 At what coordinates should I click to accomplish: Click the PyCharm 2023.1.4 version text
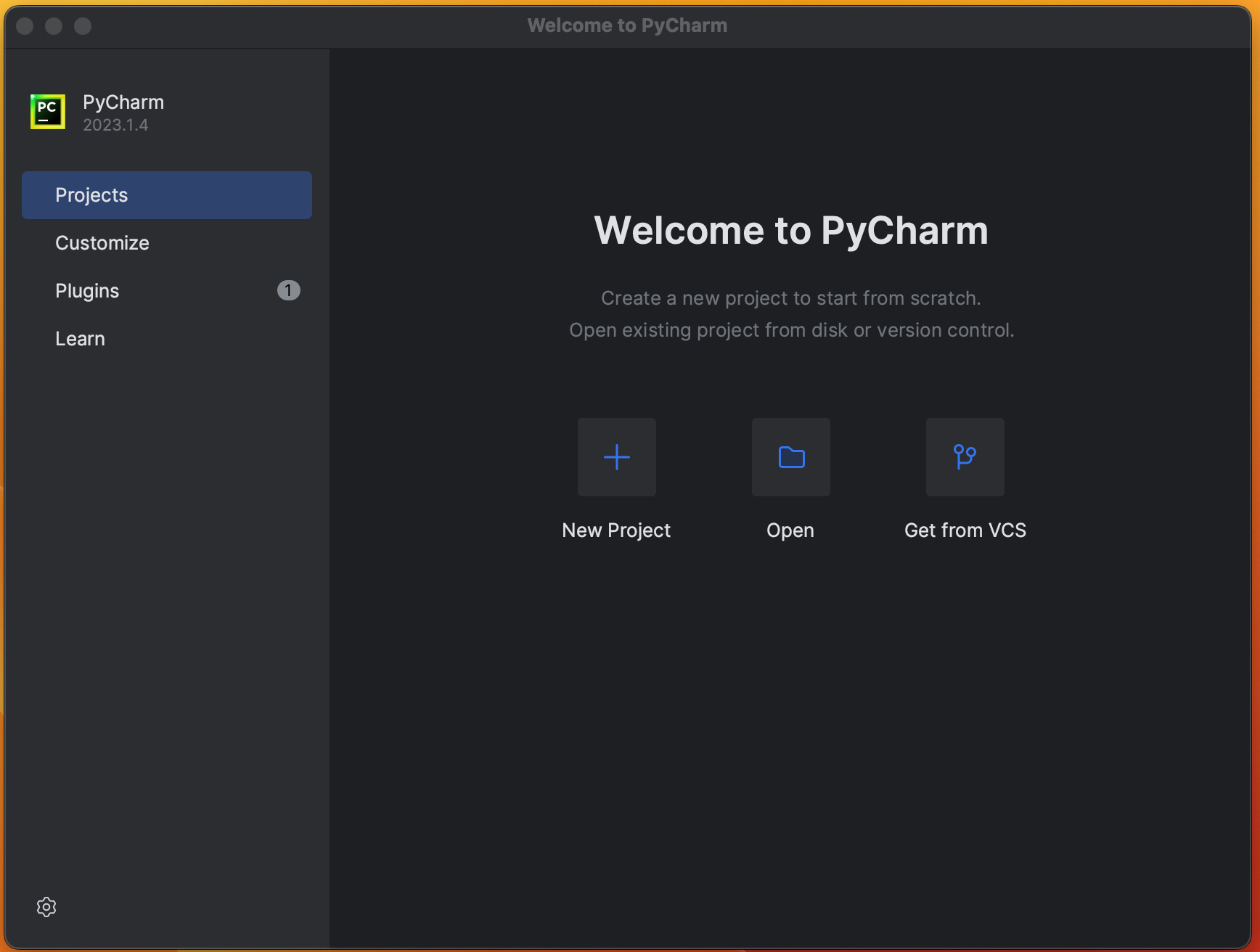[115, 125]
